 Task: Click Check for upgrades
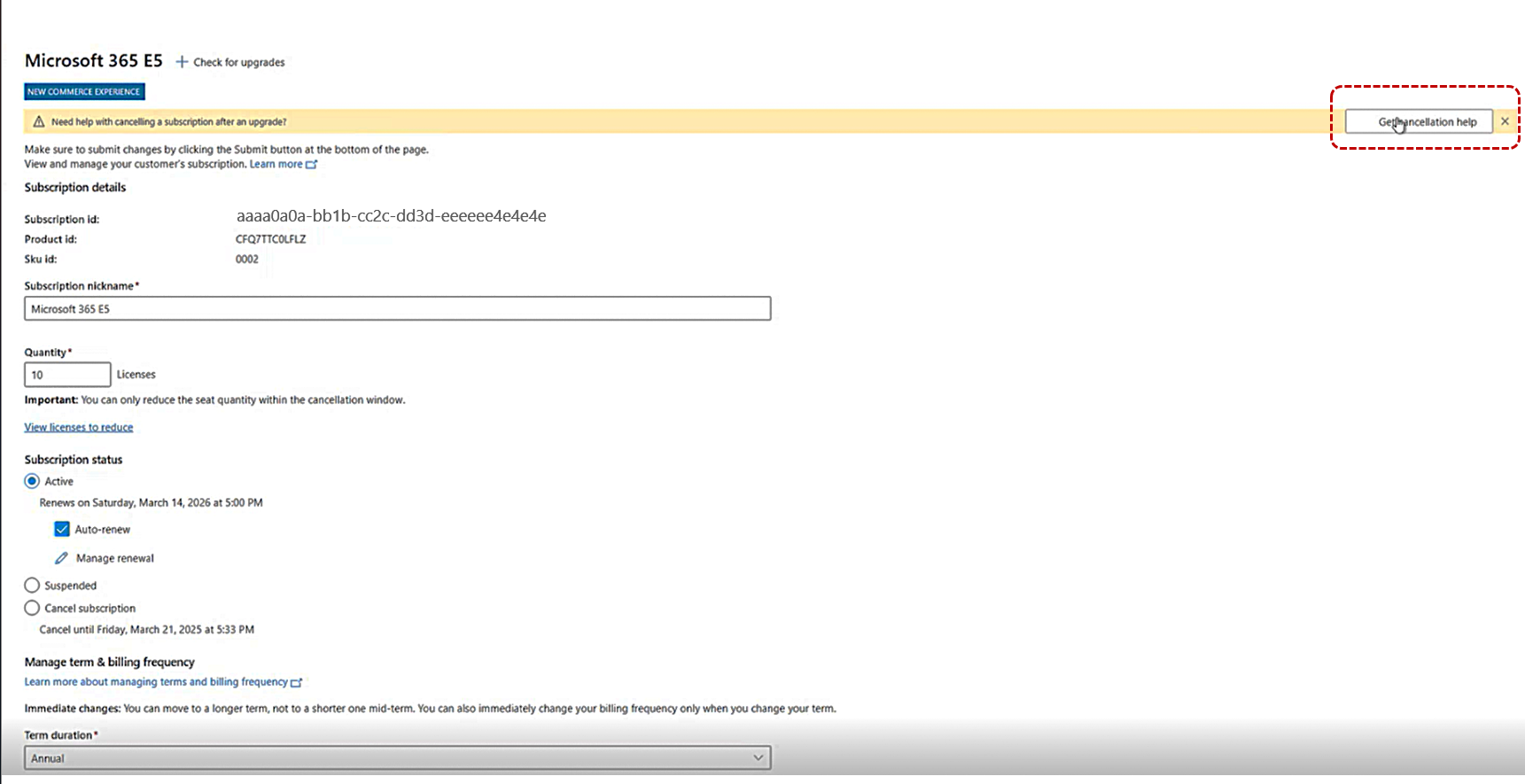[239, 62]
